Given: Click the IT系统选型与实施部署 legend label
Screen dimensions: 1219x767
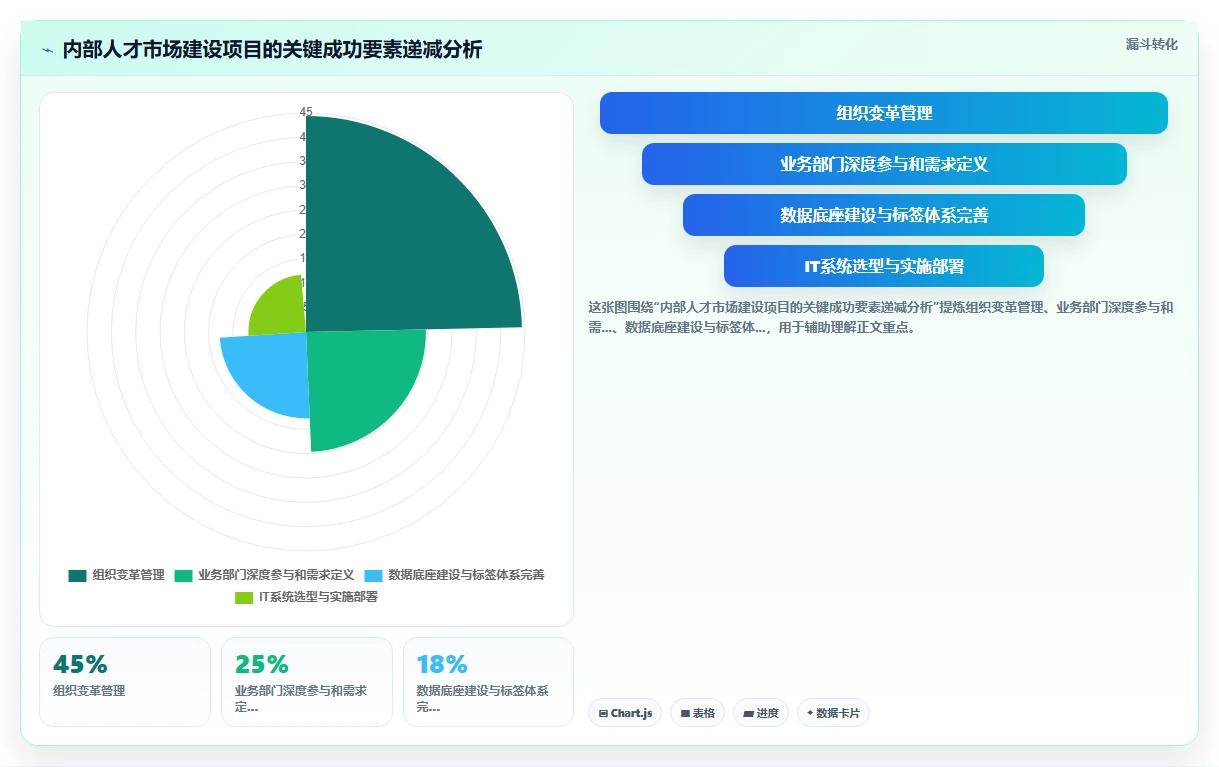Looking at the screenshot, I should (318, 597).
